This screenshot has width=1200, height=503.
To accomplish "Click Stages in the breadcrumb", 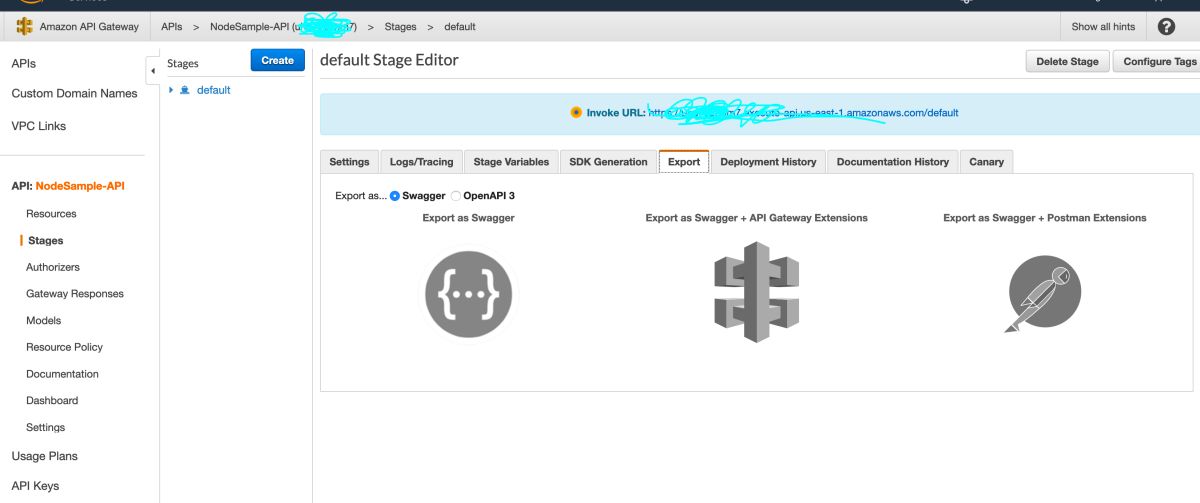I will (400, 27).
